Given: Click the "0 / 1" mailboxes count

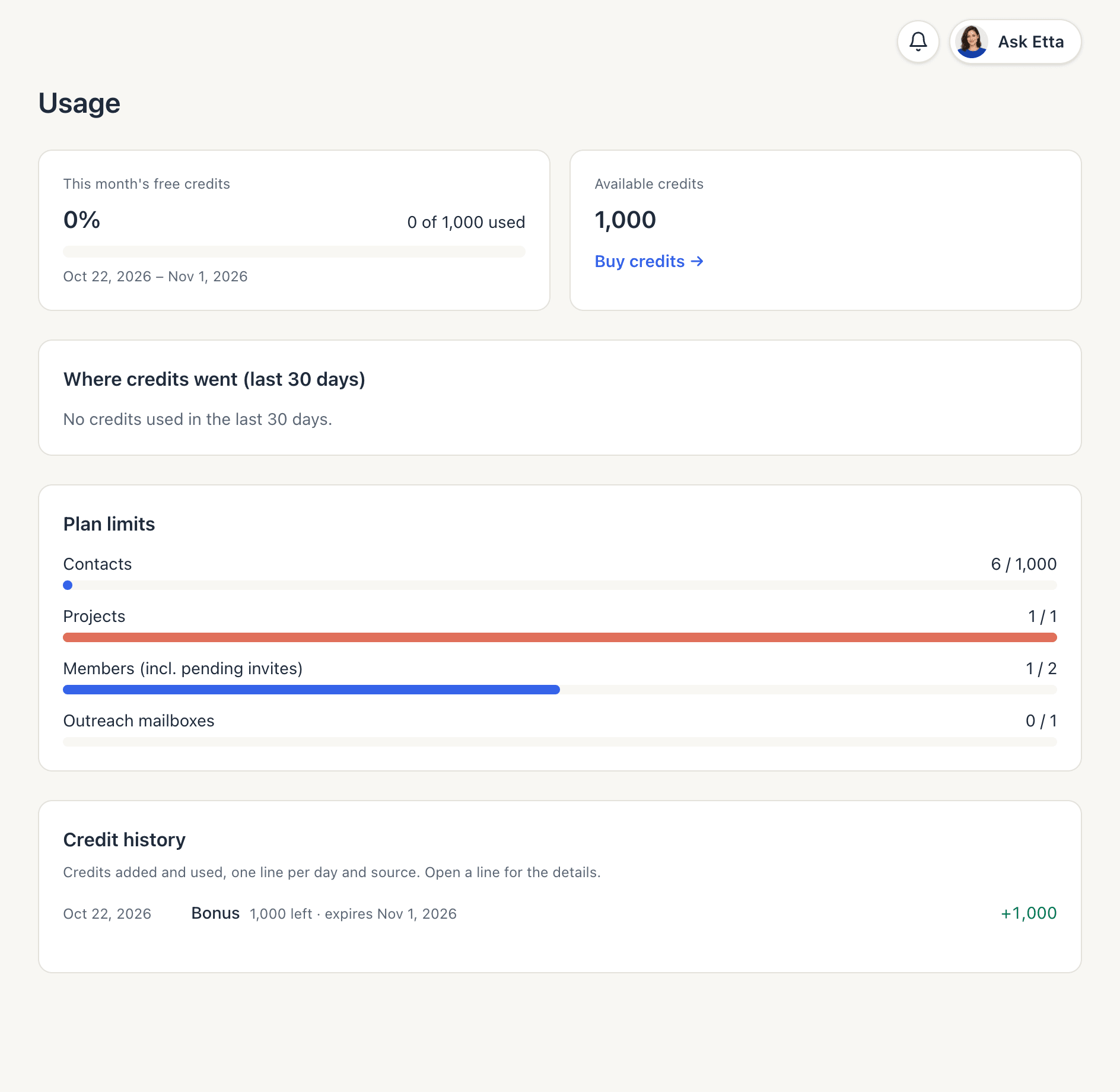Looking at the screenshot, I should point(1041,720).
